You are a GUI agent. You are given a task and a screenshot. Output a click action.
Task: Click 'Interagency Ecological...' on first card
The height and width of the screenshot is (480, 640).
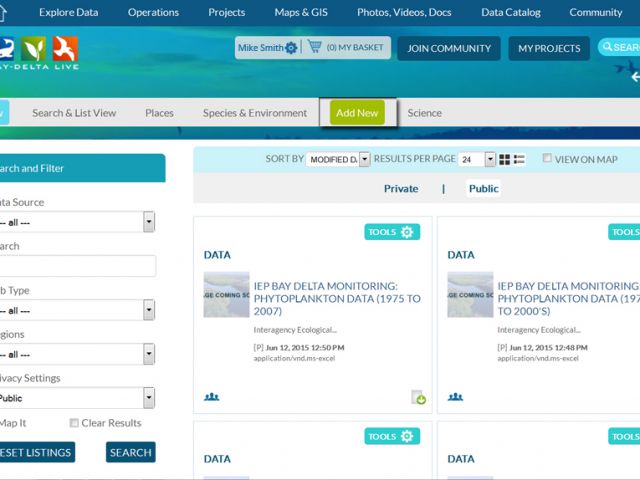(295, 330)
